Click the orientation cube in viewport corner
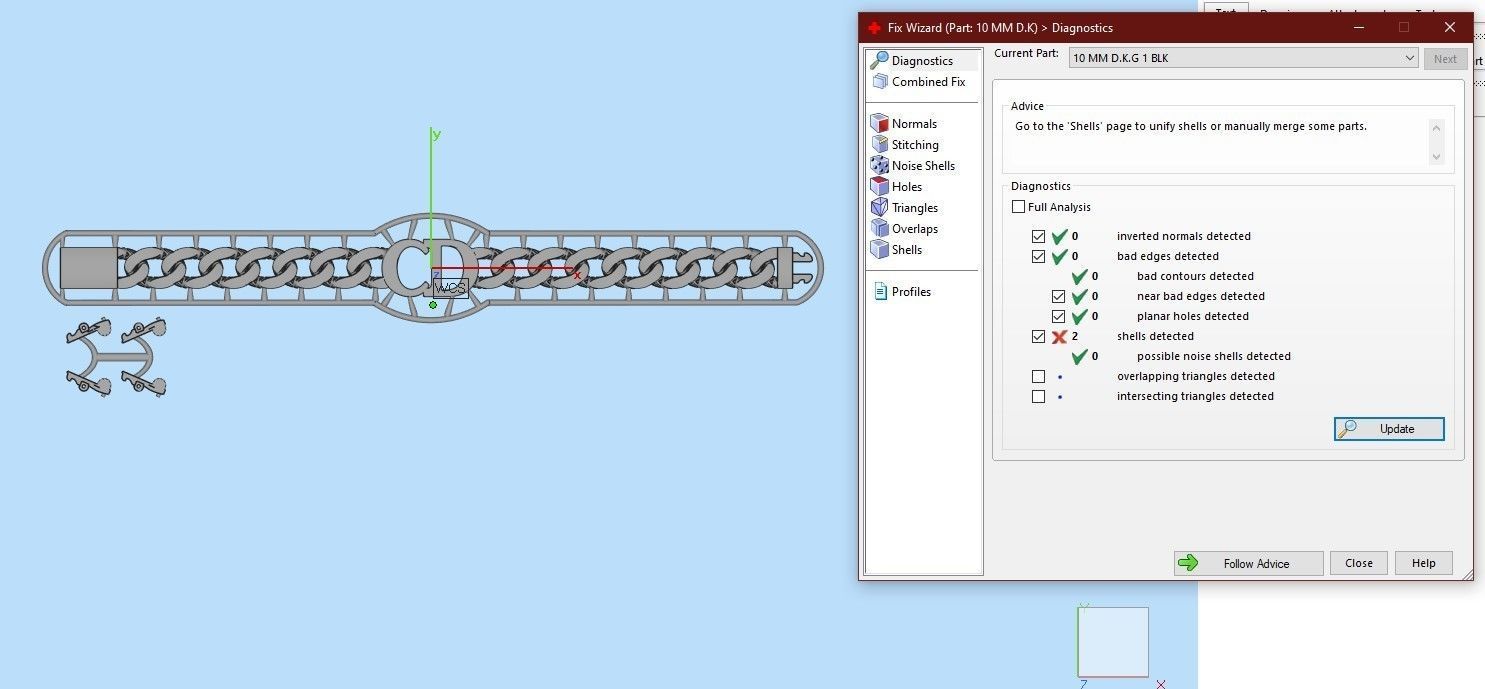Screen dimensions: 1485x689 coord(1113,642)
